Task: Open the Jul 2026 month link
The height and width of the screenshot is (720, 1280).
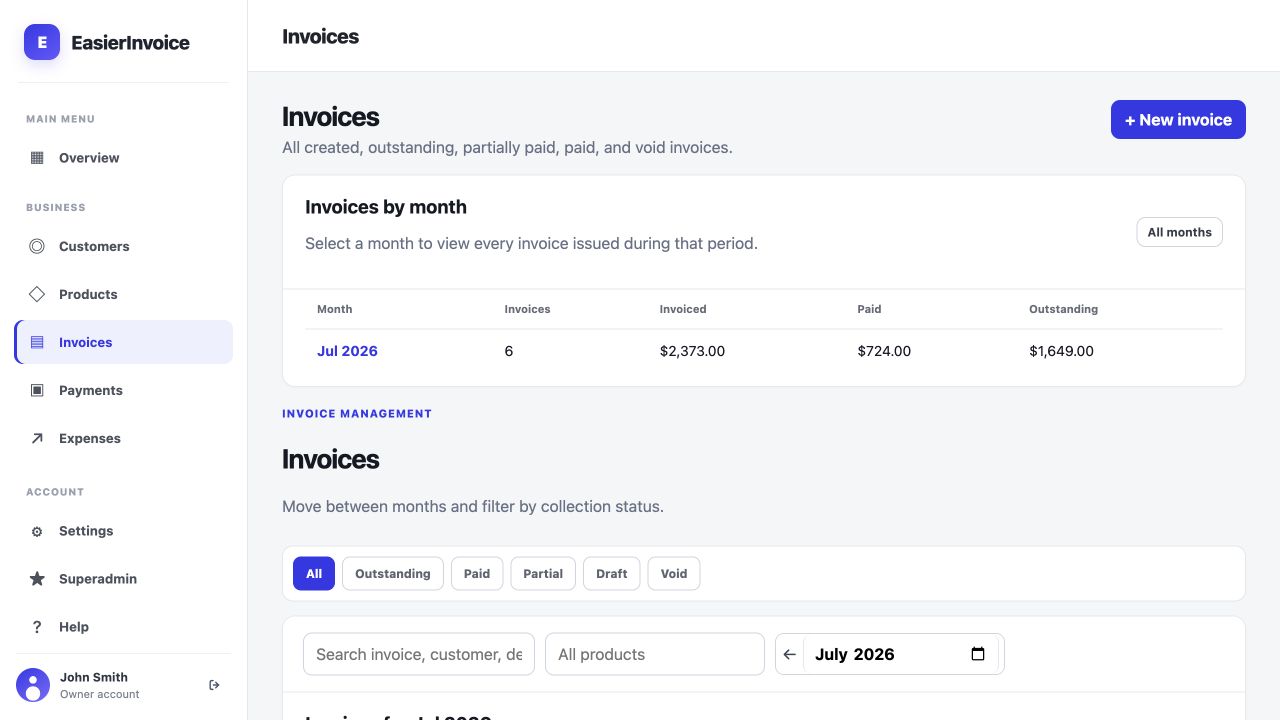Action: coord(347,351)
